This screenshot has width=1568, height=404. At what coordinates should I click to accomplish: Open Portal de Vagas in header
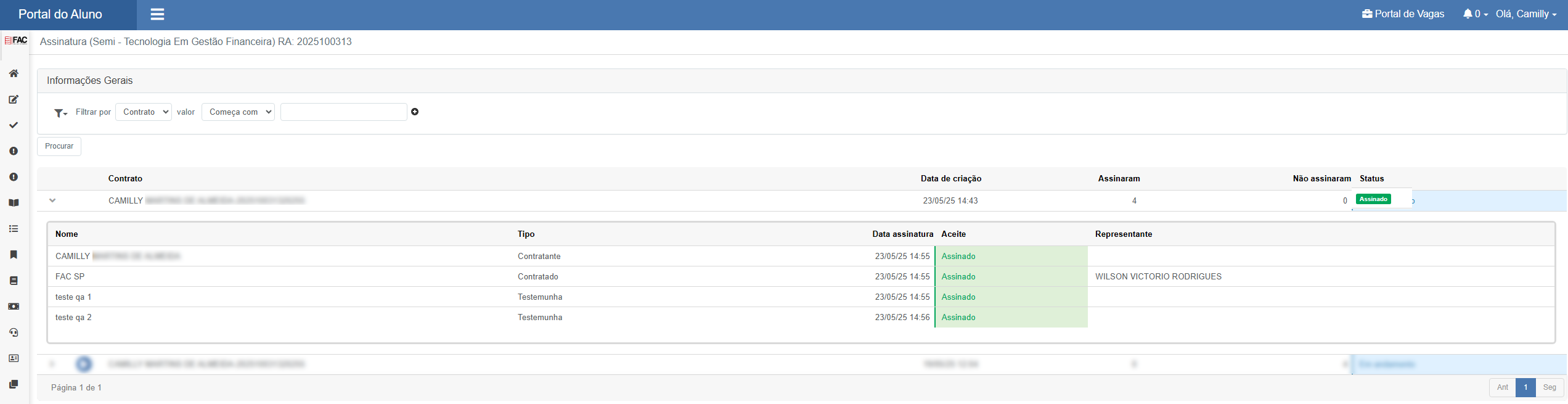click(1403, 14)
